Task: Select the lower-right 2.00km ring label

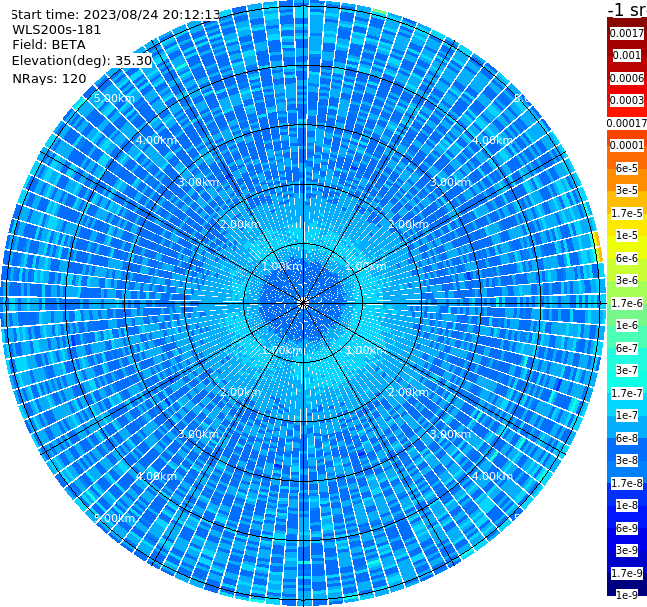Action: coord(409,392)
